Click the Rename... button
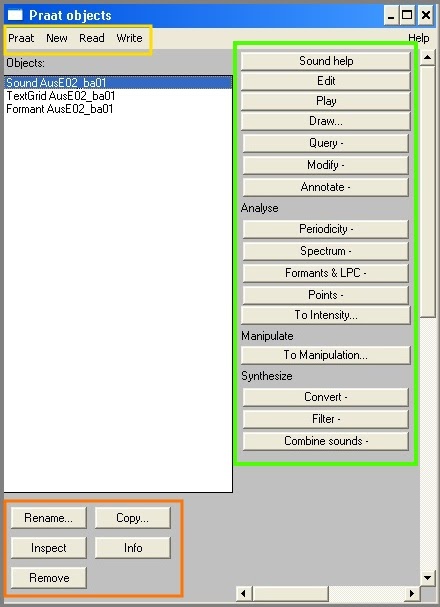Screen dimensions: 440x607 [48, 518]
